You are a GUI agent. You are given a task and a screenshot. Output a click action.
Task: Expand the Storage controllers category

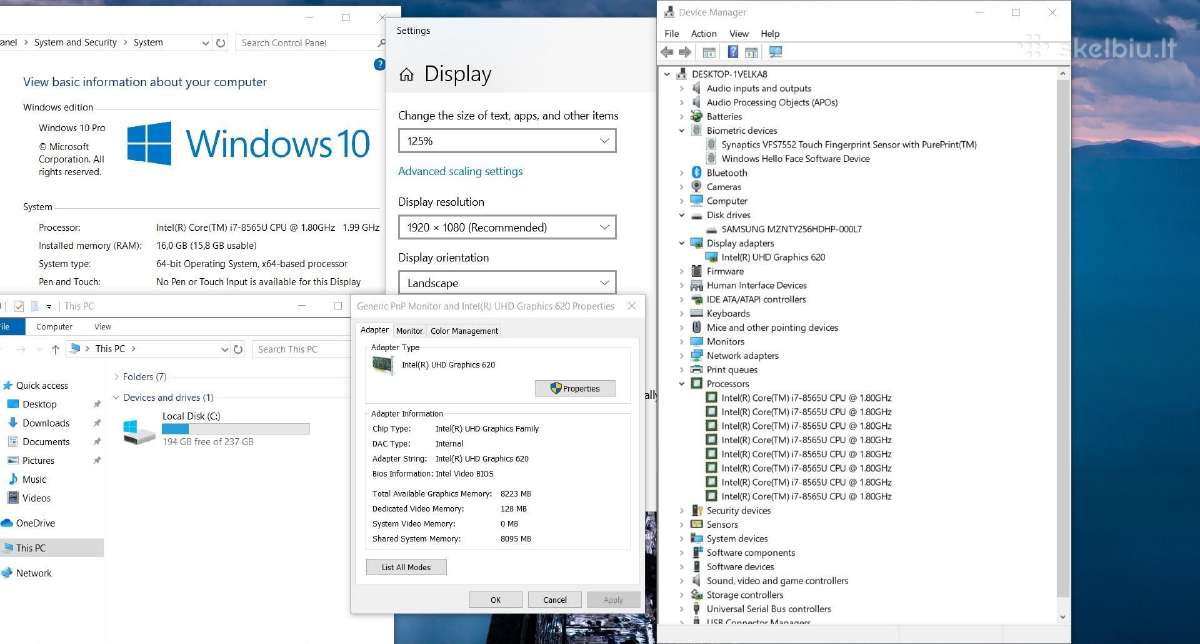click(x=683, y=595)
